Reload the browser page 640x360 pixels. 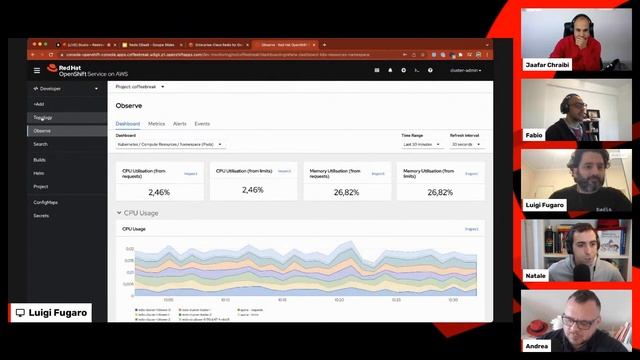51,54
